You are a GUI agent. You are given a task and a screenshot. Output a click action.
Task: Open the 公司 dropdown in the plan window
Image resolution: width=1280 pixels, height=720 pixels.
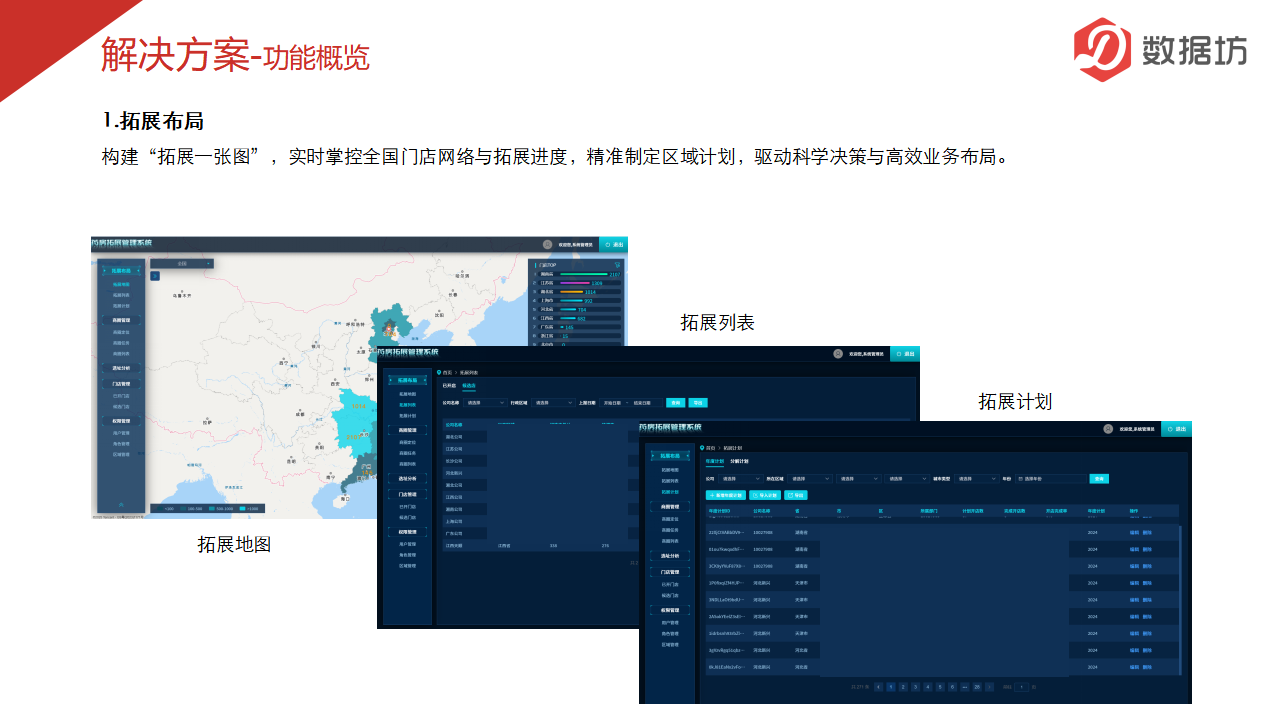(x=741, y=479)
